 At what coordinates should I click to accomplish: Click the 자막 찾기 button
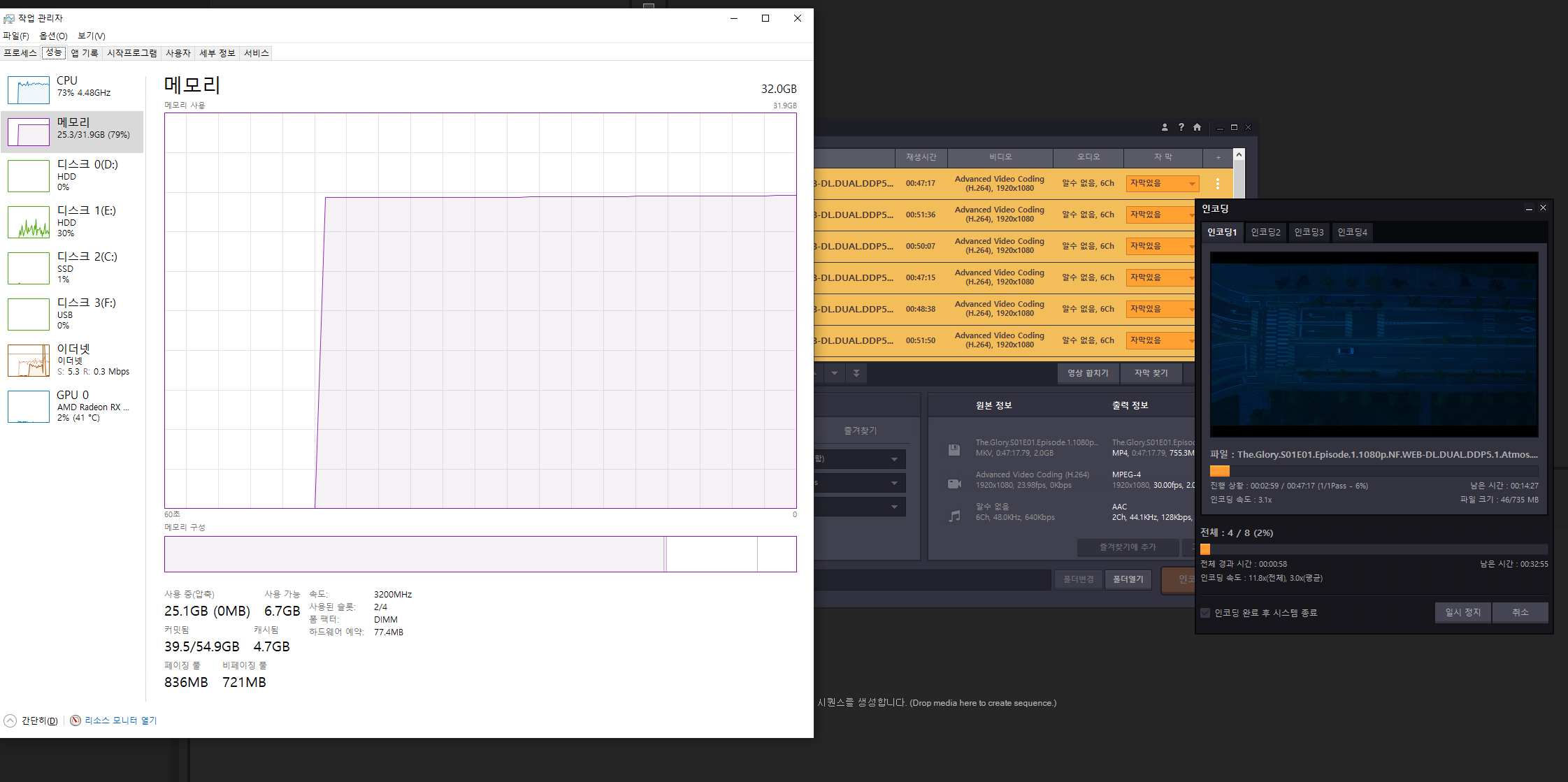point(1151,373)
